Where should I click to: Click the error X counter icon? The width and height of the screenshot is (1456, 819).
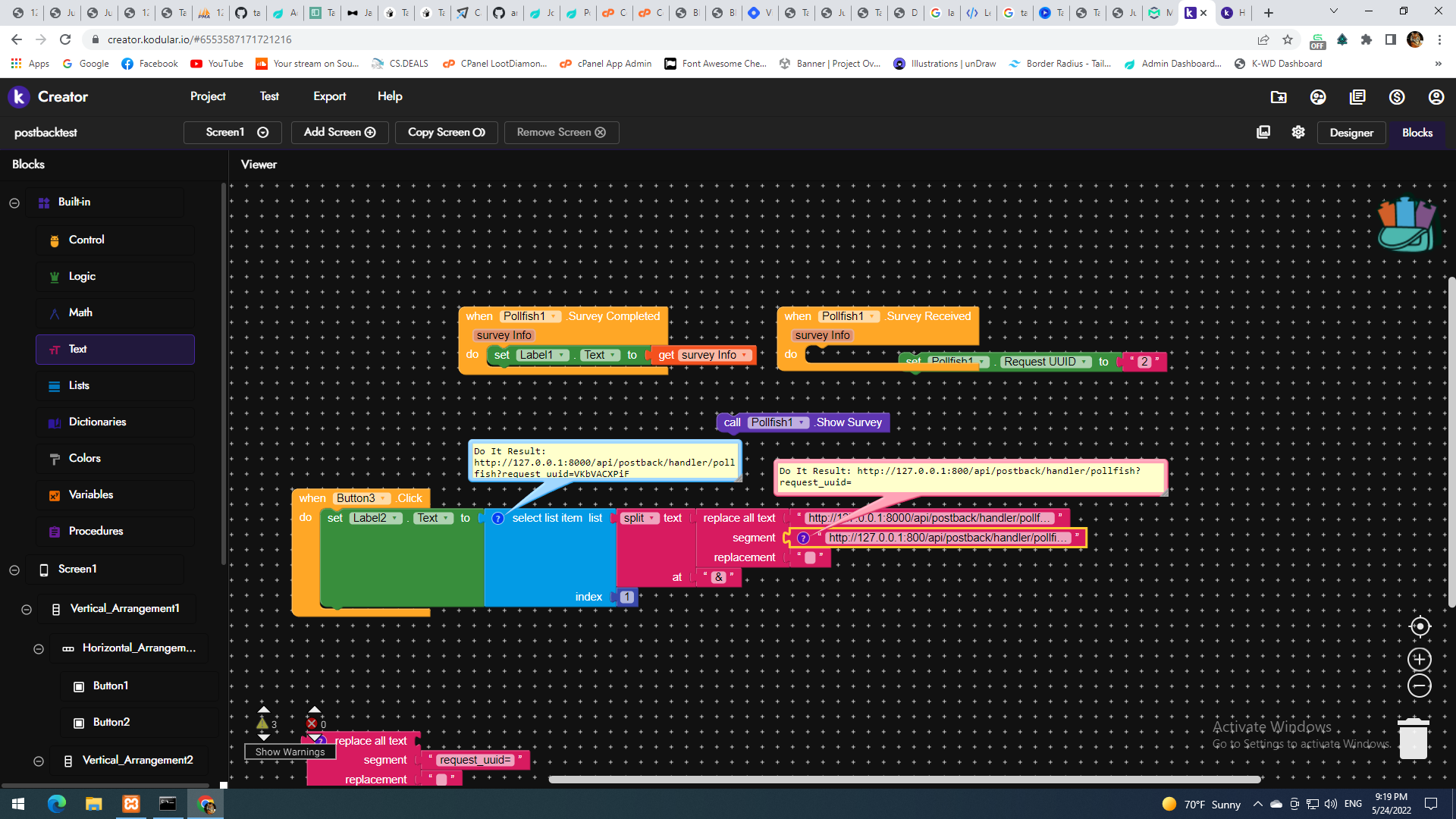click(312, 723)
